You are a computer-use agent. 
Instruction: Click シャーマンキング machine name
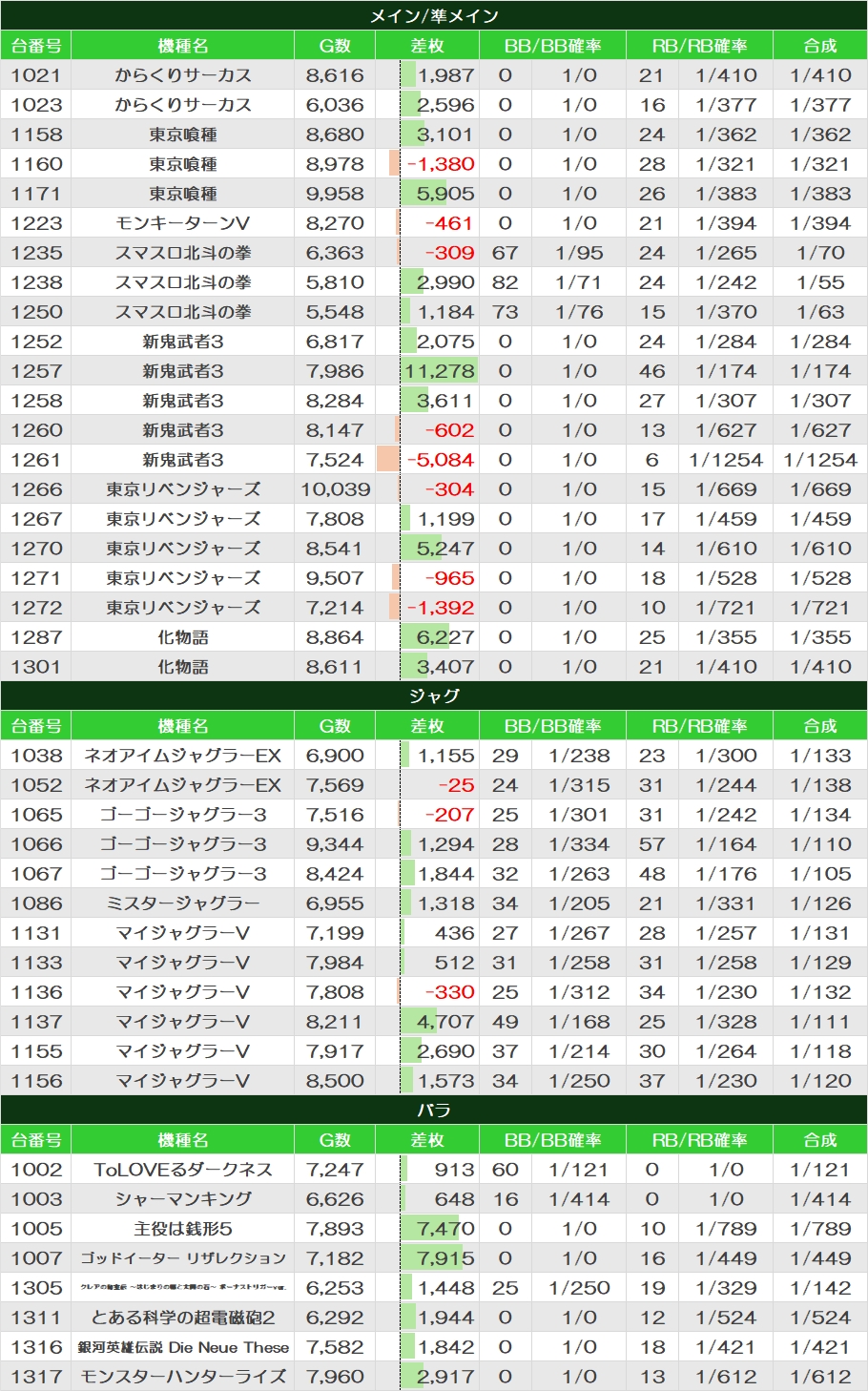point(183,1199)
